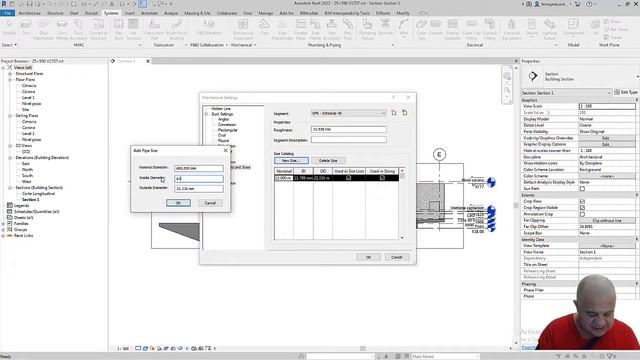The width and height of the screenshot is (640, 360).
Task: Toggle the Annotation Crop checkbox
Action: (582, 214)
